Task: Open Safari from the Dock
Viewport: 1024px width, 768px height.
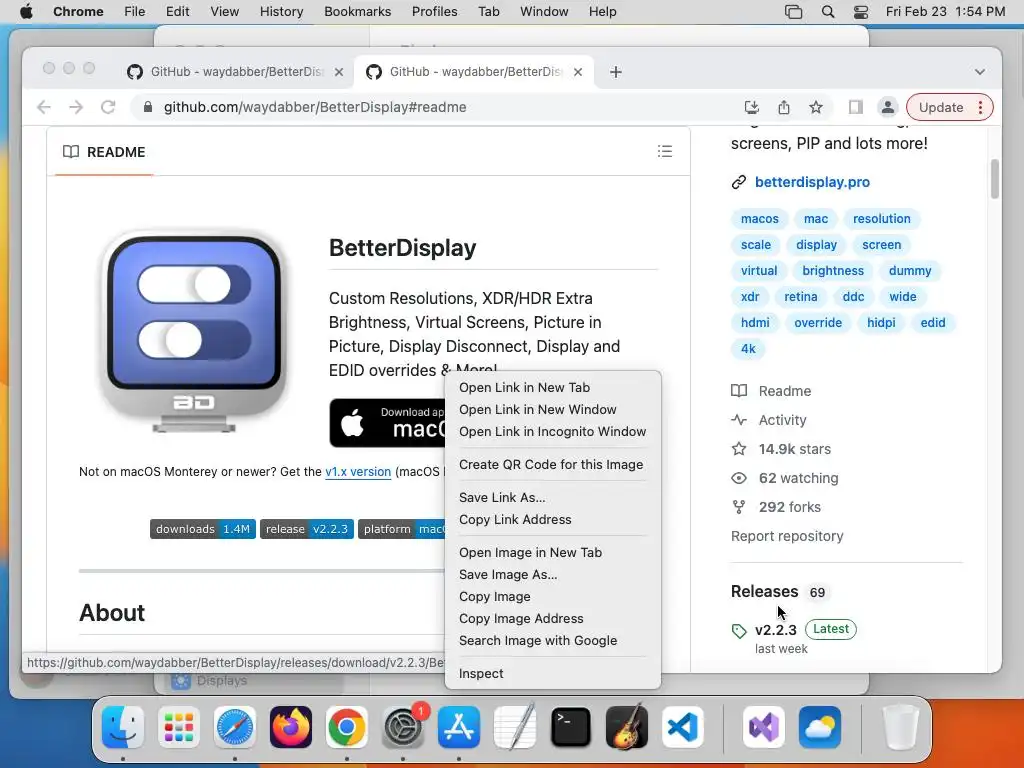Action: pos(235,727)
